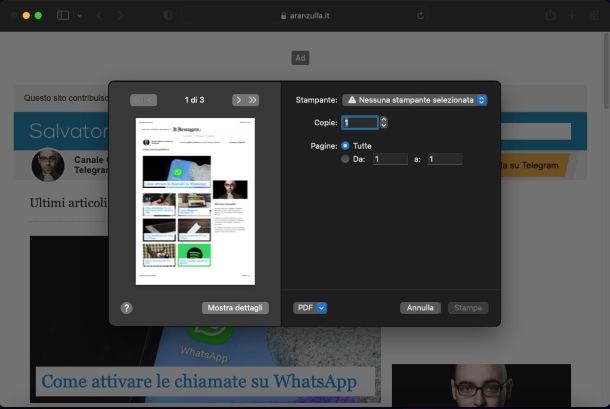Screen dimensions: 610x409
Task: Click the Da starting page field
Action: tap(390, 159)
